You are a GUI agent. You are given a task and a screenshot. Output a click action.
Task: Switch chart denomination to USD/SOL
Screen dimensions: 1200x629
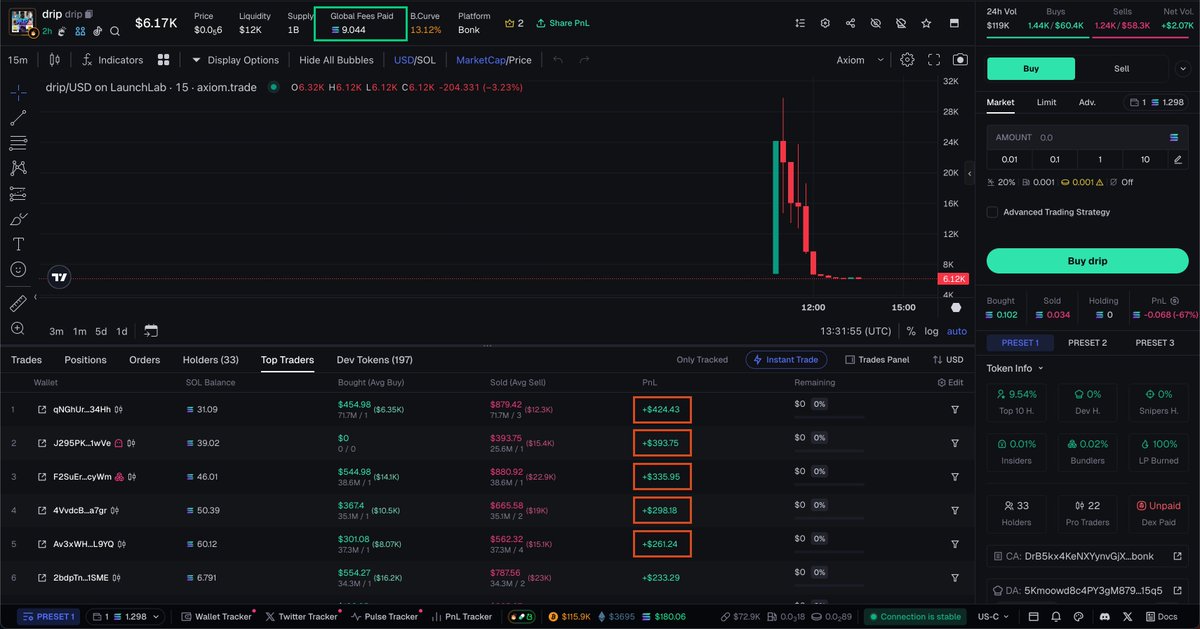point(414,60)
